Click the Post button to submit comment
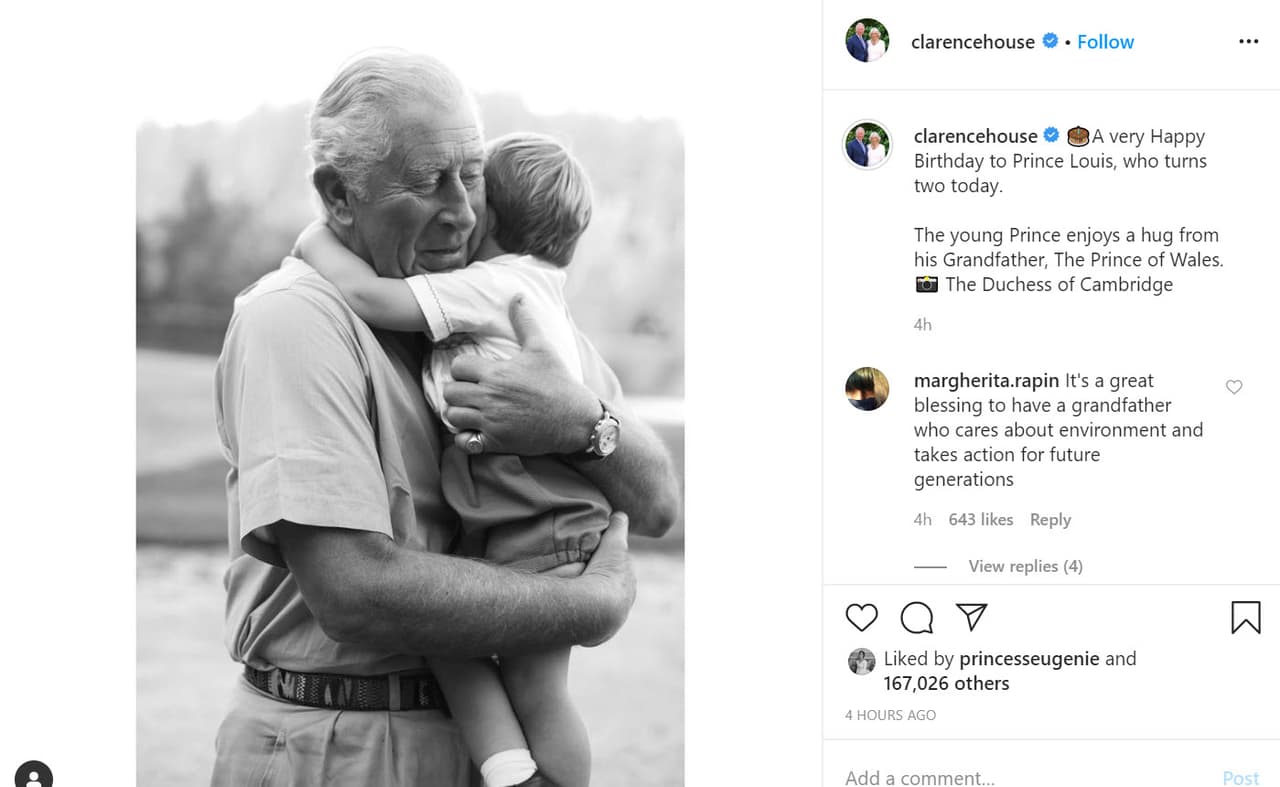Image resolution: width=1280 pixels, height=787 pixels. click(x=1241, y=777)
